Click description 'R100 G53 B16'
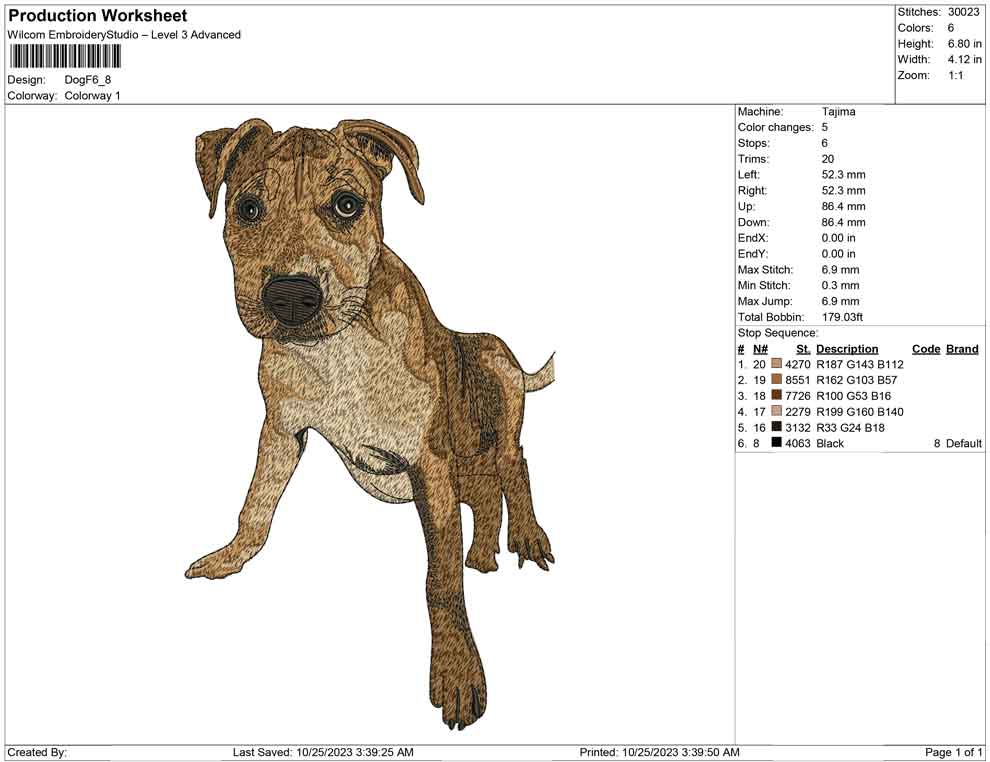Screen dimensions: 990x762 pos(854,396)
